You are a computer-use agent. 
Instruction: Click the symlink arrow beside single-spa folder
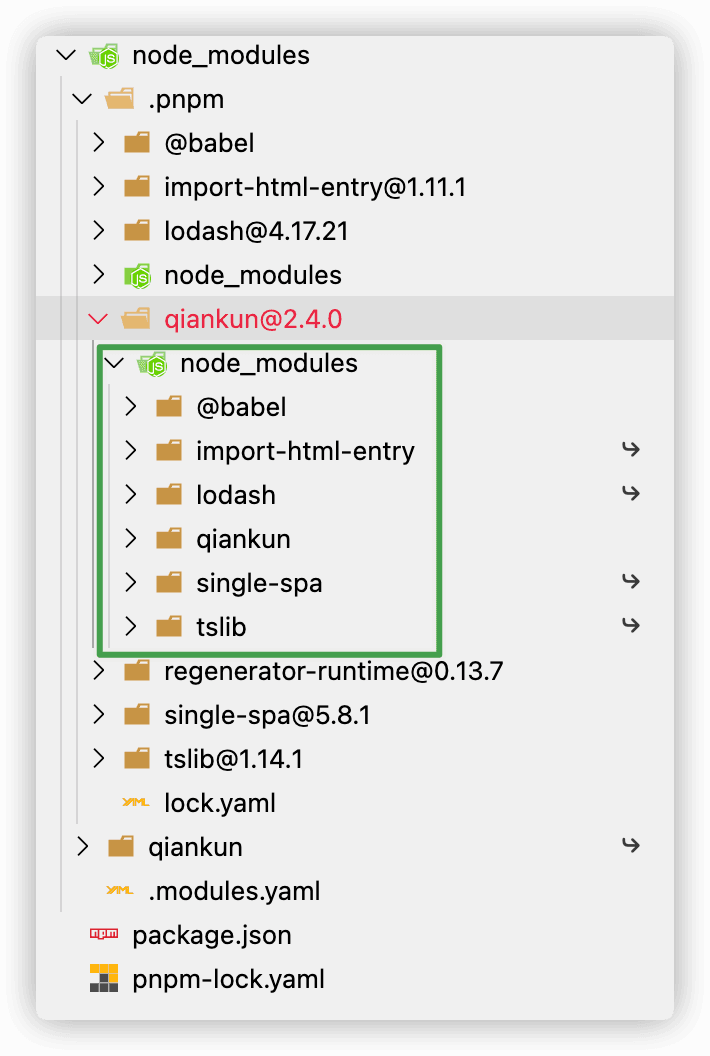pyautogui.click(x=630, y=582)
